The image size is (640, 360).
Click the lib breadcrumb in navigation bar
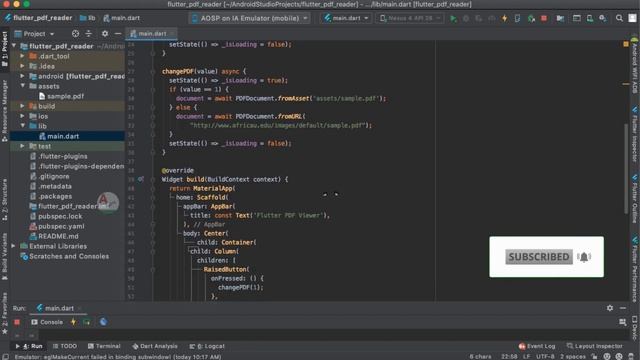pos(88,18)
